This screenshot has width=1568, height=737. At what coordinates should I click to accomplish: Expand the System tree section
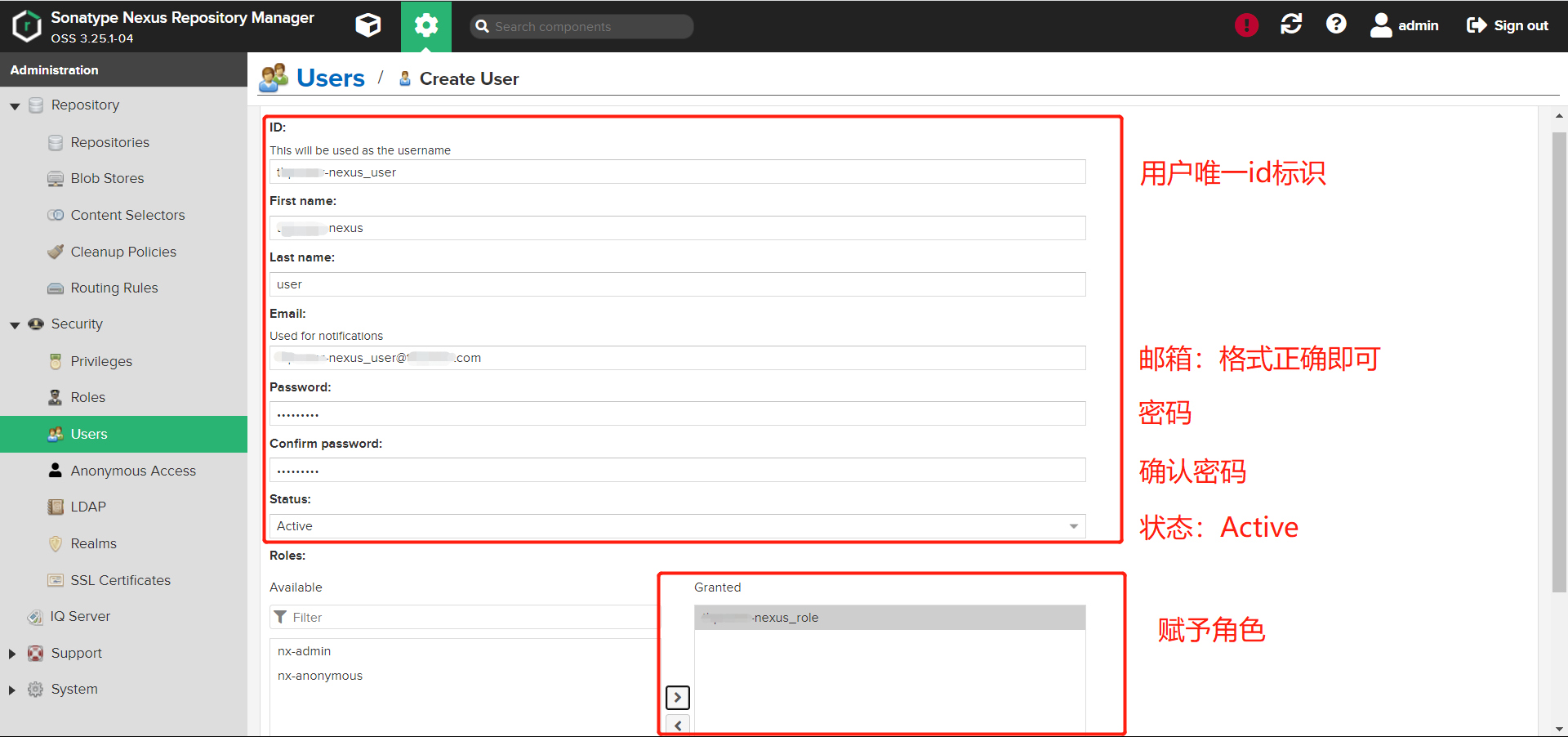pos(12,690)
